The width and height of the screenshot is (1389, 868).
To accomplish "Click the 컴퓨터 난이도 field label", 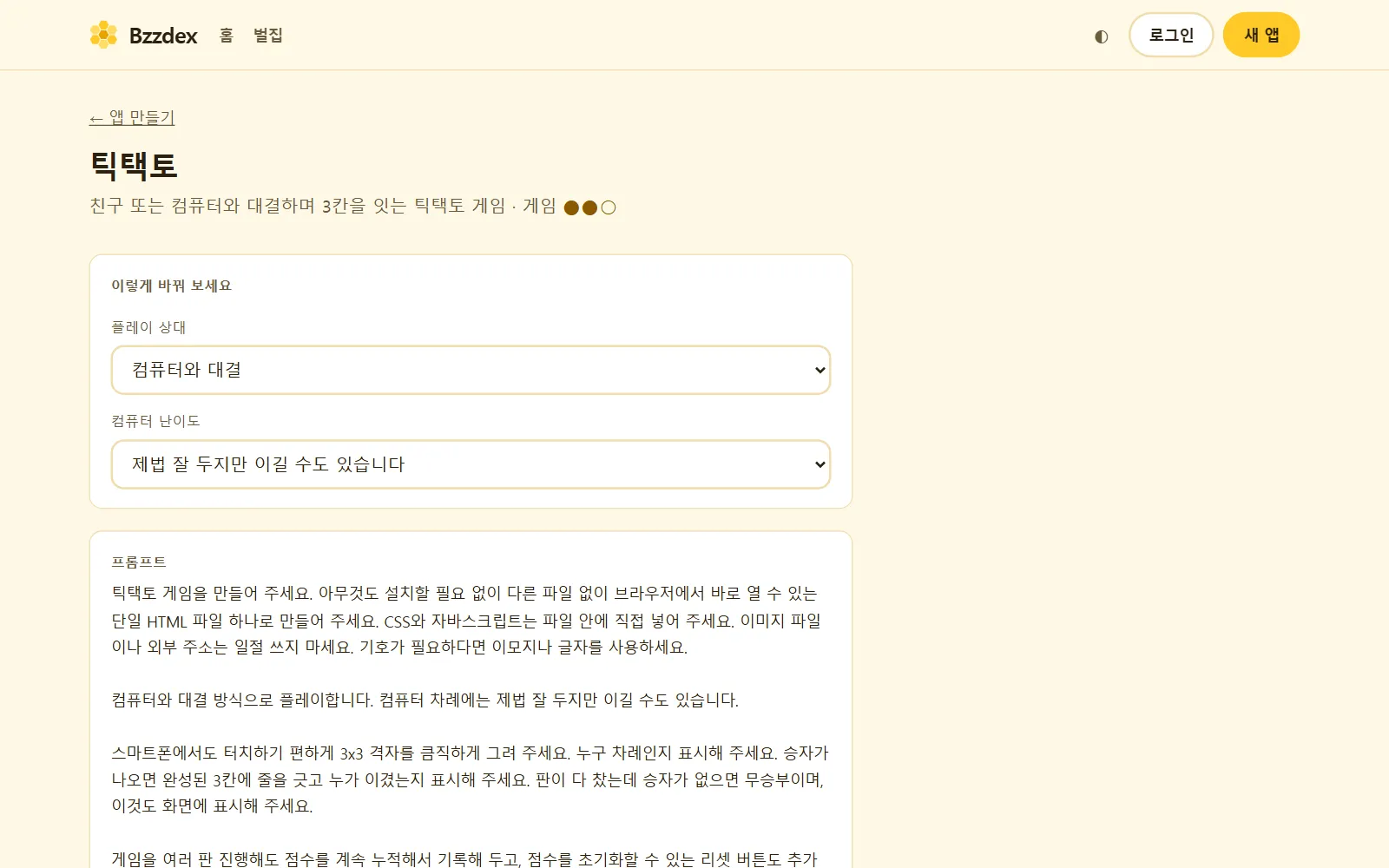I will click(155, 421).
